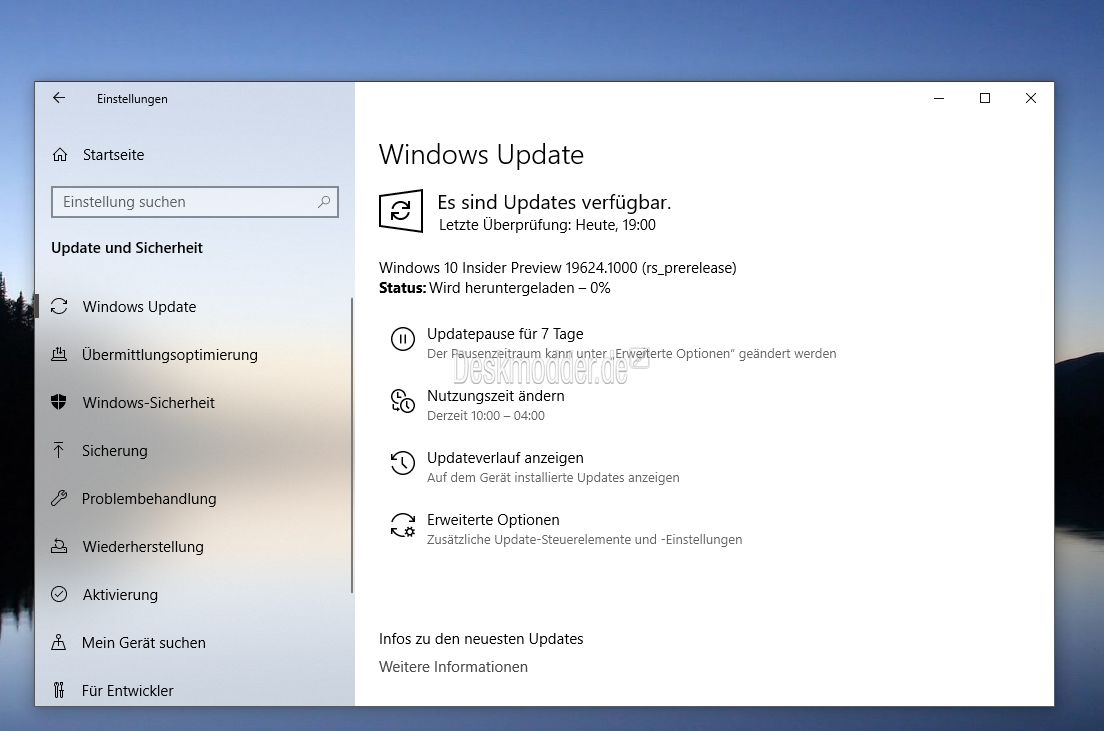Click the Update und Sicherheit heading
Viewport: 1104px width, 731px height.
tap(127, 248)
